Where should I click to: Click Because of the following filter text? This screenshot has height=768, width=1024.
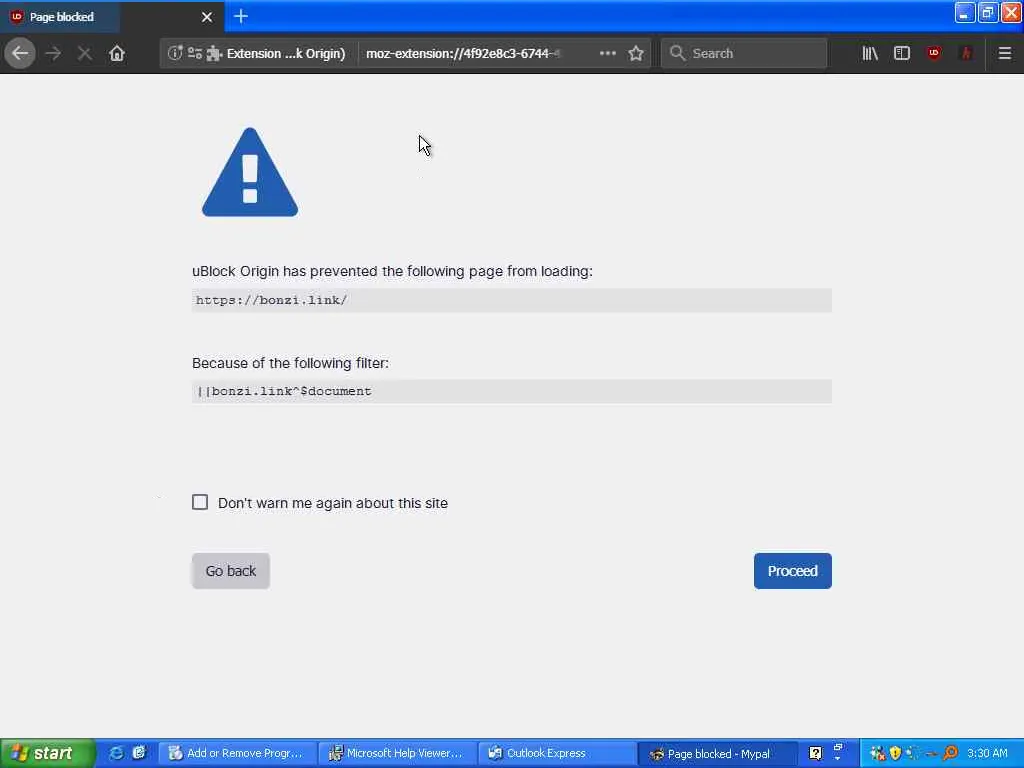pyautogui.click(x=290, y=363)
